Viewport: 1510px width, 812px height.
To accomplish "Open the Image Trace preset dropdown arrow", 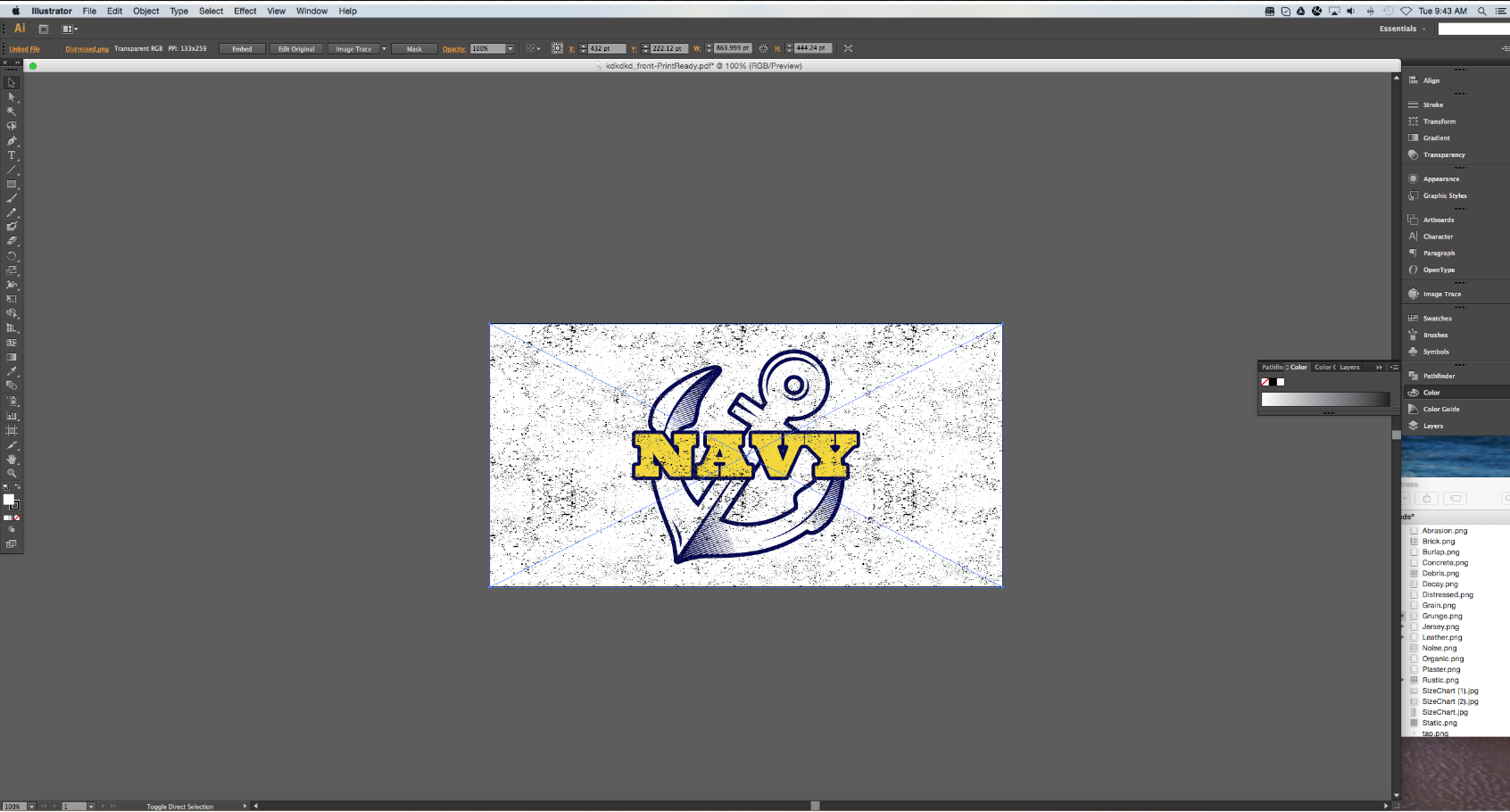I will click(x=385, y=48).
